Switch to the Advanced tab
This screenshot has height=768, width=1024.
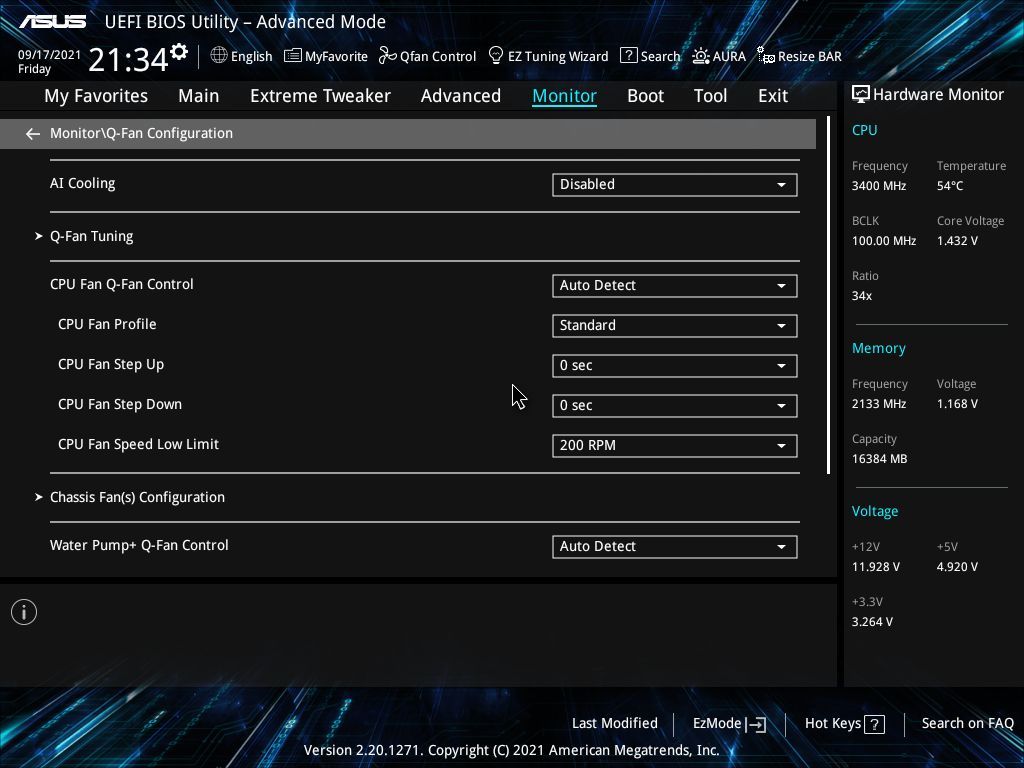coord(460,96)
